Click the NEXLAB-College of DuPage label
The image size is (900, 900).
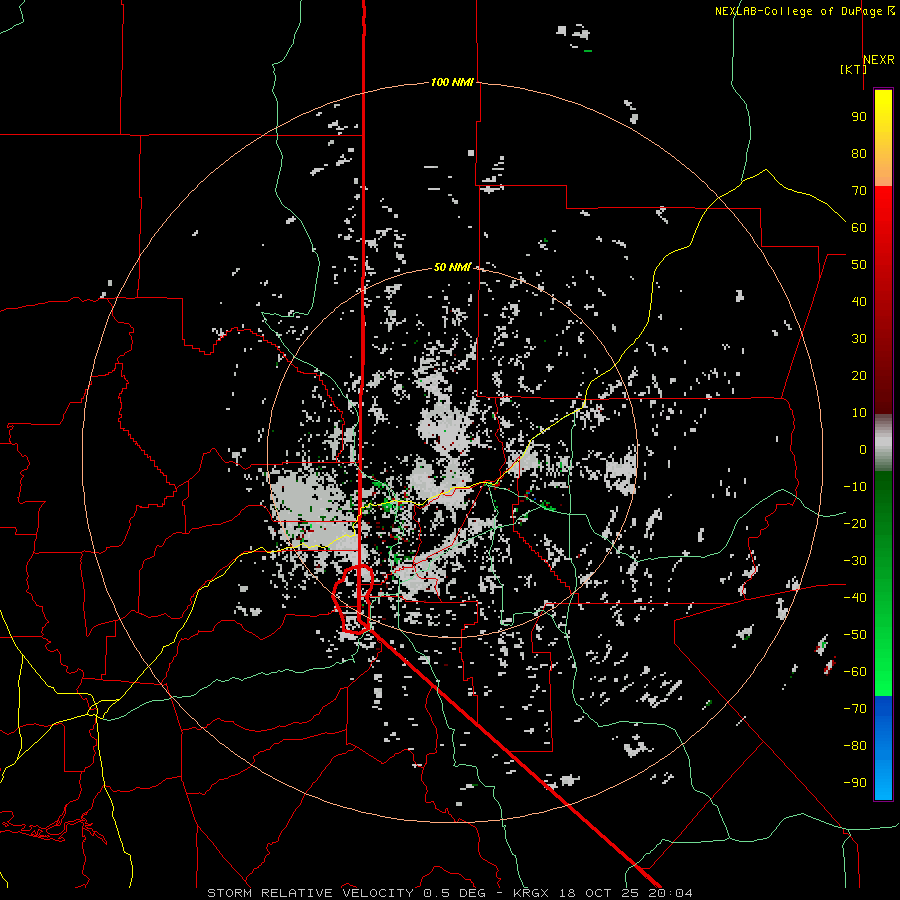pyautogui.click(x=801, y=11)
